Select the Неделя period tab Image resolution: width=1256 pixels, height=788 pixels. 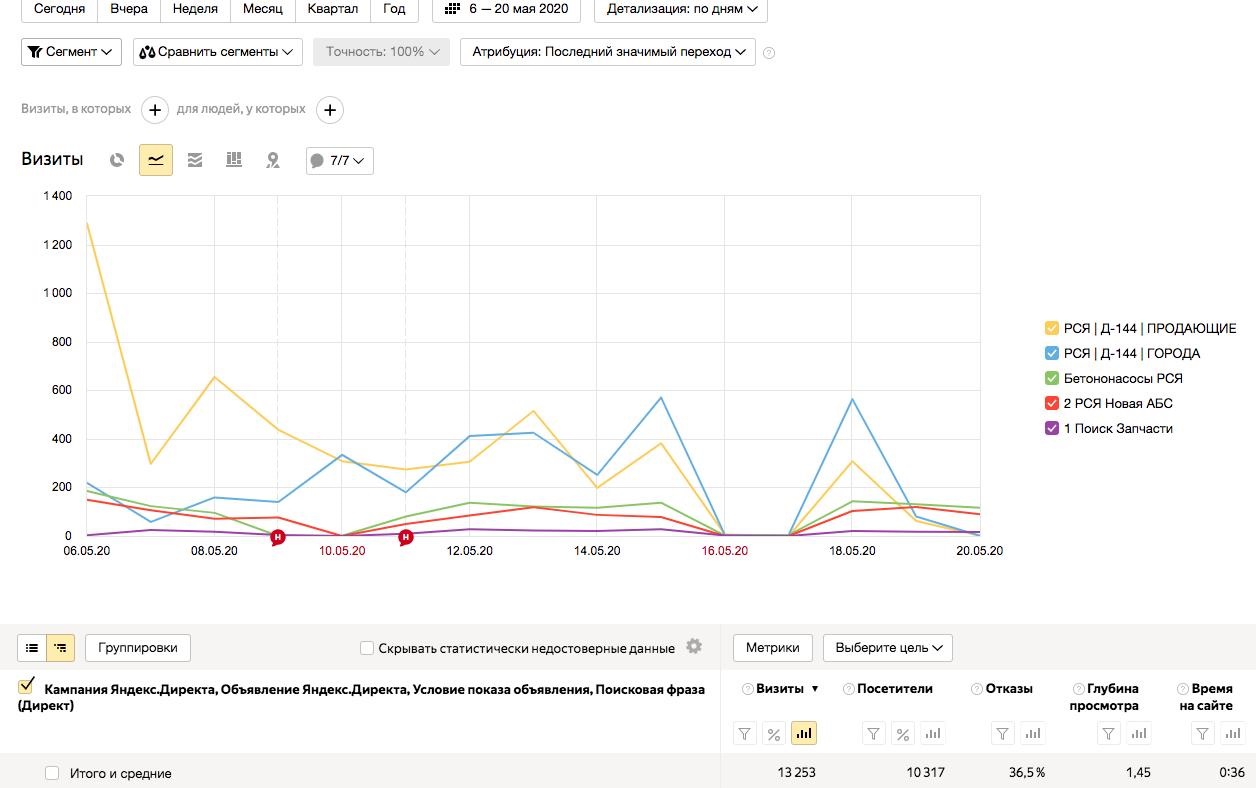tap(195, 9)
